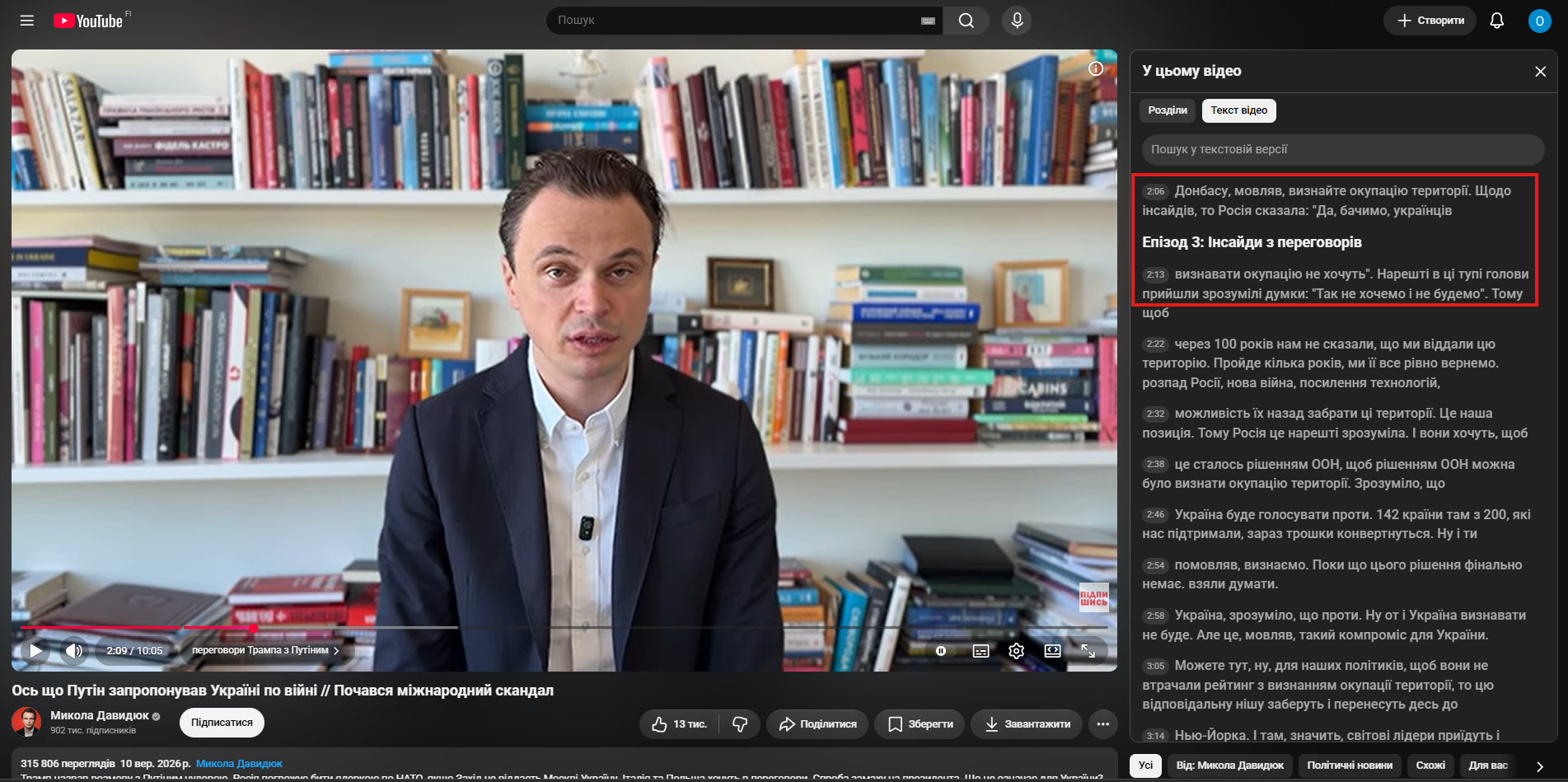The height and width of the screenshot is (782, 1568).
Task: Show video info card icon
Action: pos(1096,68)
